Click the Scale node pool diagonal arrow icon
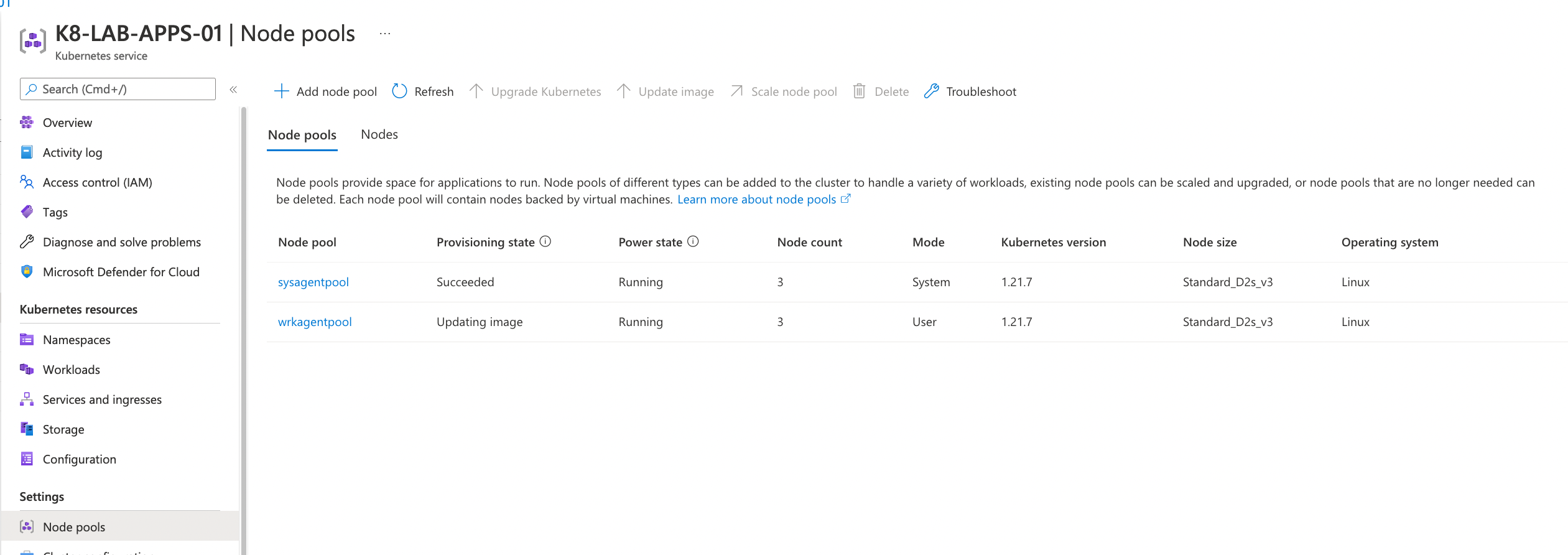The image size is (1568, 555). 736,91
